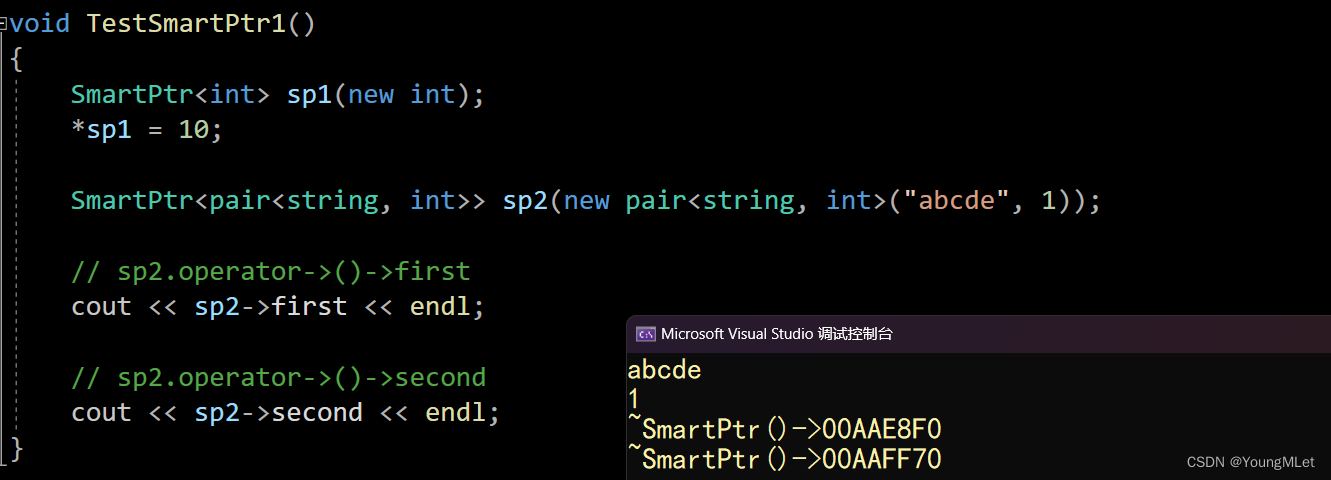Click the word second in the cout line

point(317,412)
